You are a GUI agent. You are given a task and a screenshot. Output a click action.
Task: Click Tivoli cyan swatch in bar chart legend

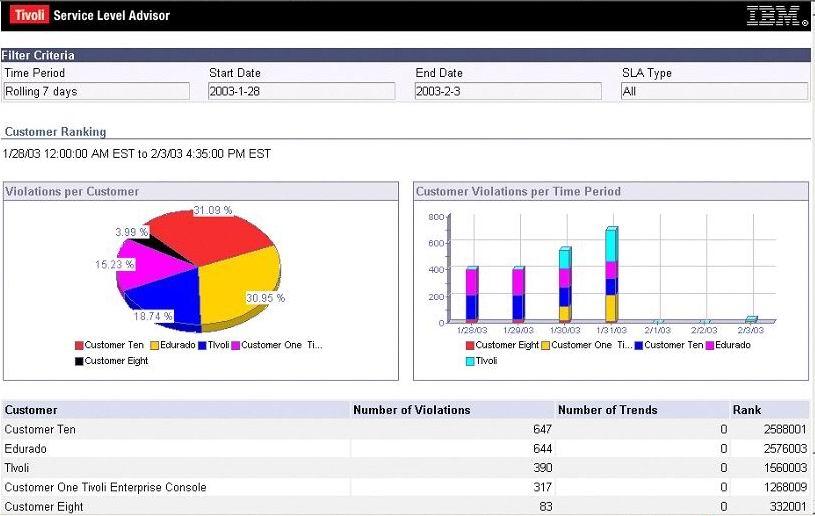469,361
